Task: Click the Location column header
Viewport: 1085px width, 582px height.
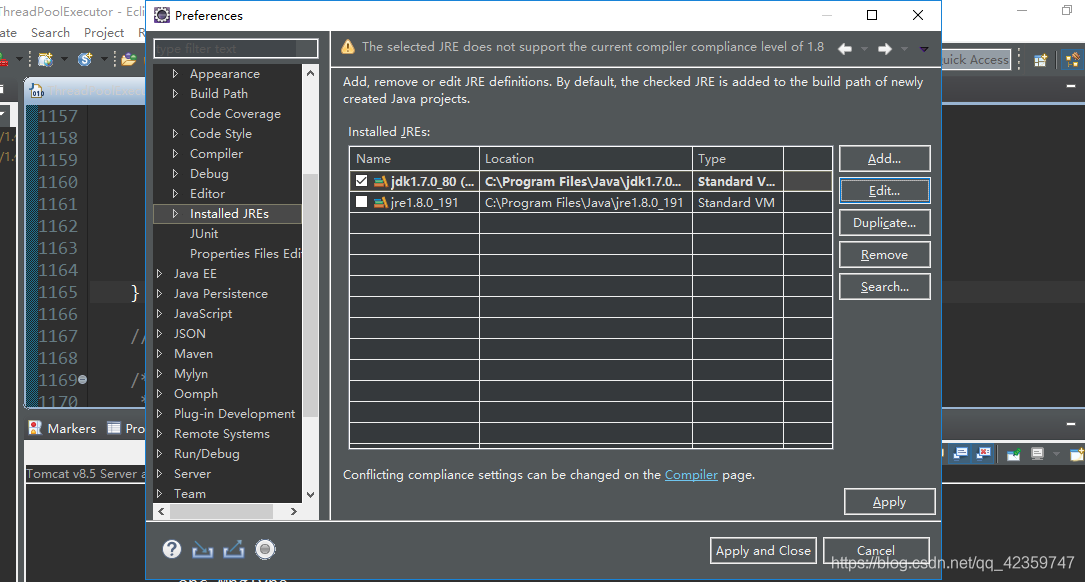Action: (x=585, y=158)
